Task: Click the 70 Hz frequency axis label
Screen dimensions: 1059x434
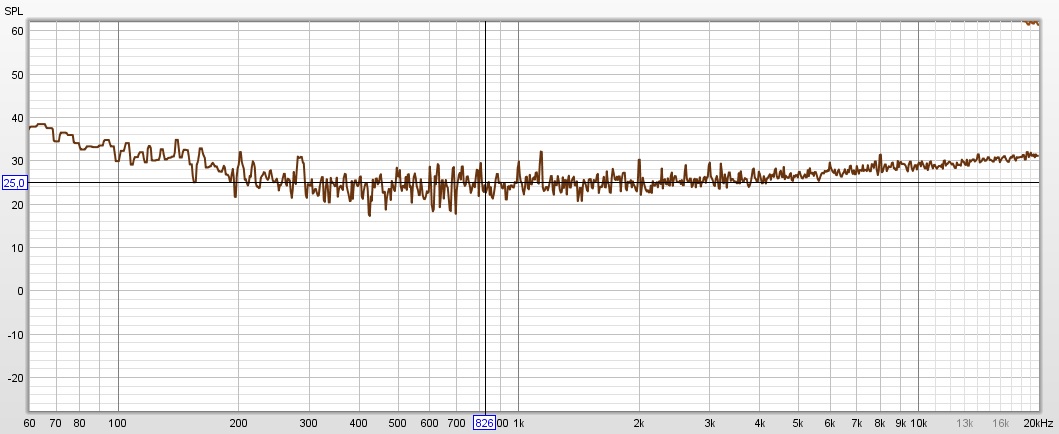Action: pyautogui.click(x=55, y=423)
